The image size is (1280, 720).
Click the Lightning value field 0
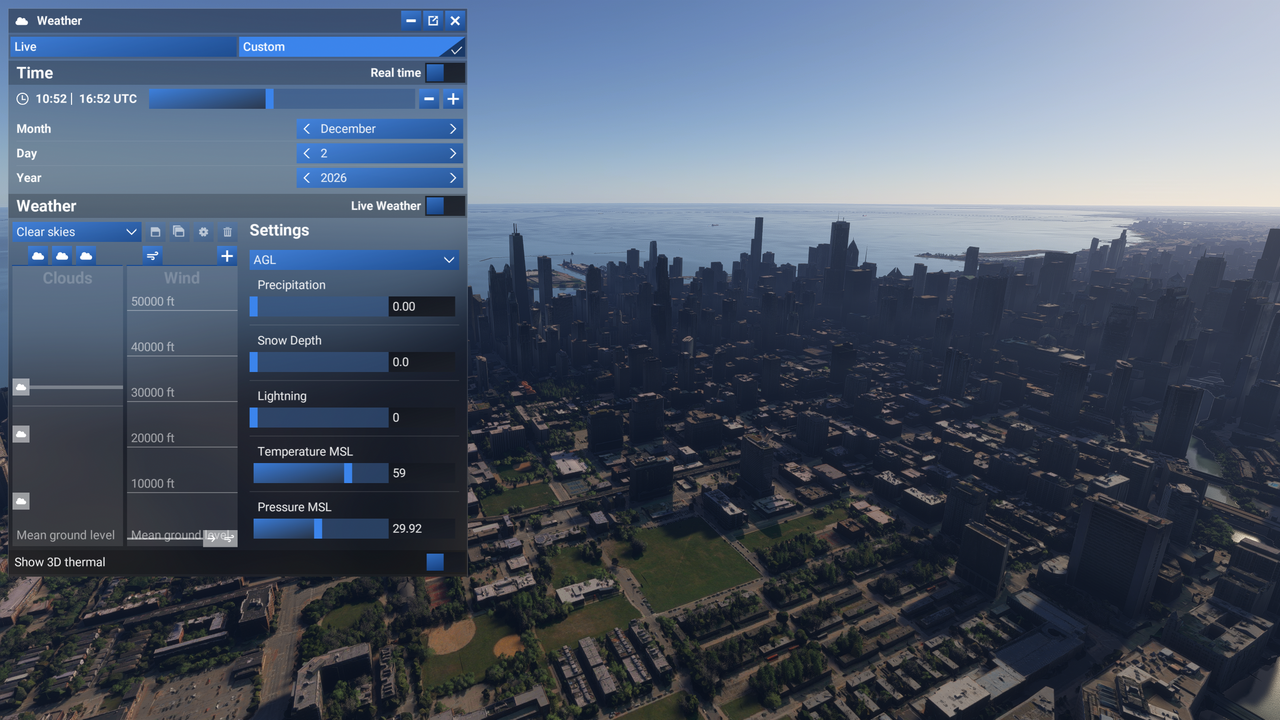click(422, 417)
